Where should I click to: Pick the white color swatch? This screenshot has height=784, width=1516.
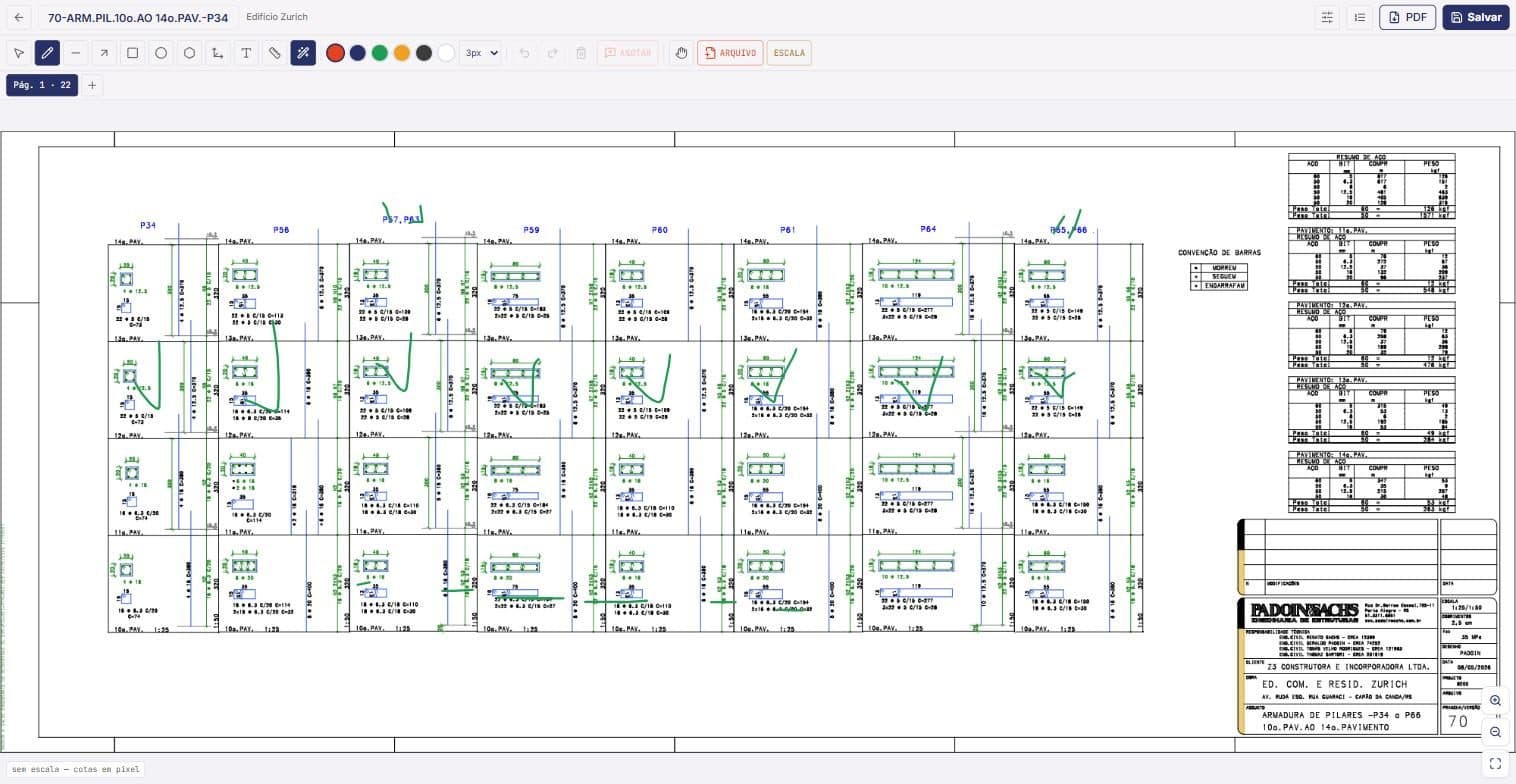pyautogui.click(x=446, y=53)
